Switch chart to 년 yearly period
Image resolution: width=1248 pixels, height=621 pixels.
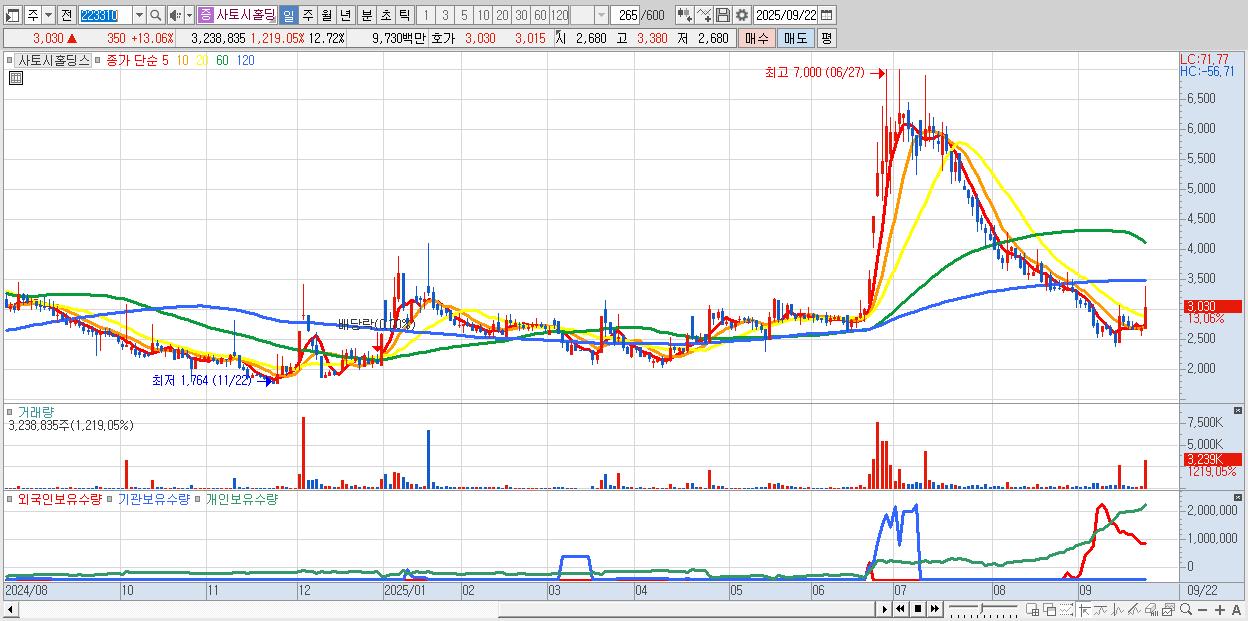[x=345, y=15]
